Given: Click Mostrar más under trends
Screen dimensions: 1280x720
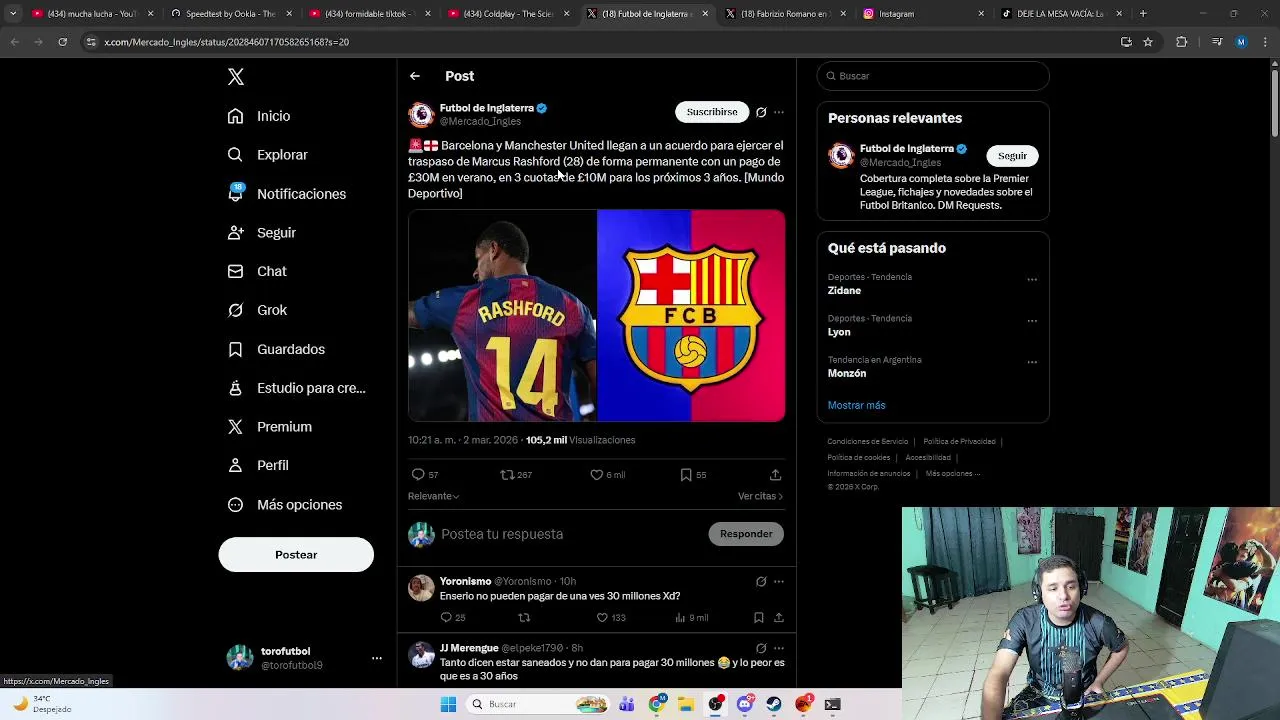Looking at the screenshot, I should click(x=857, y=405).
